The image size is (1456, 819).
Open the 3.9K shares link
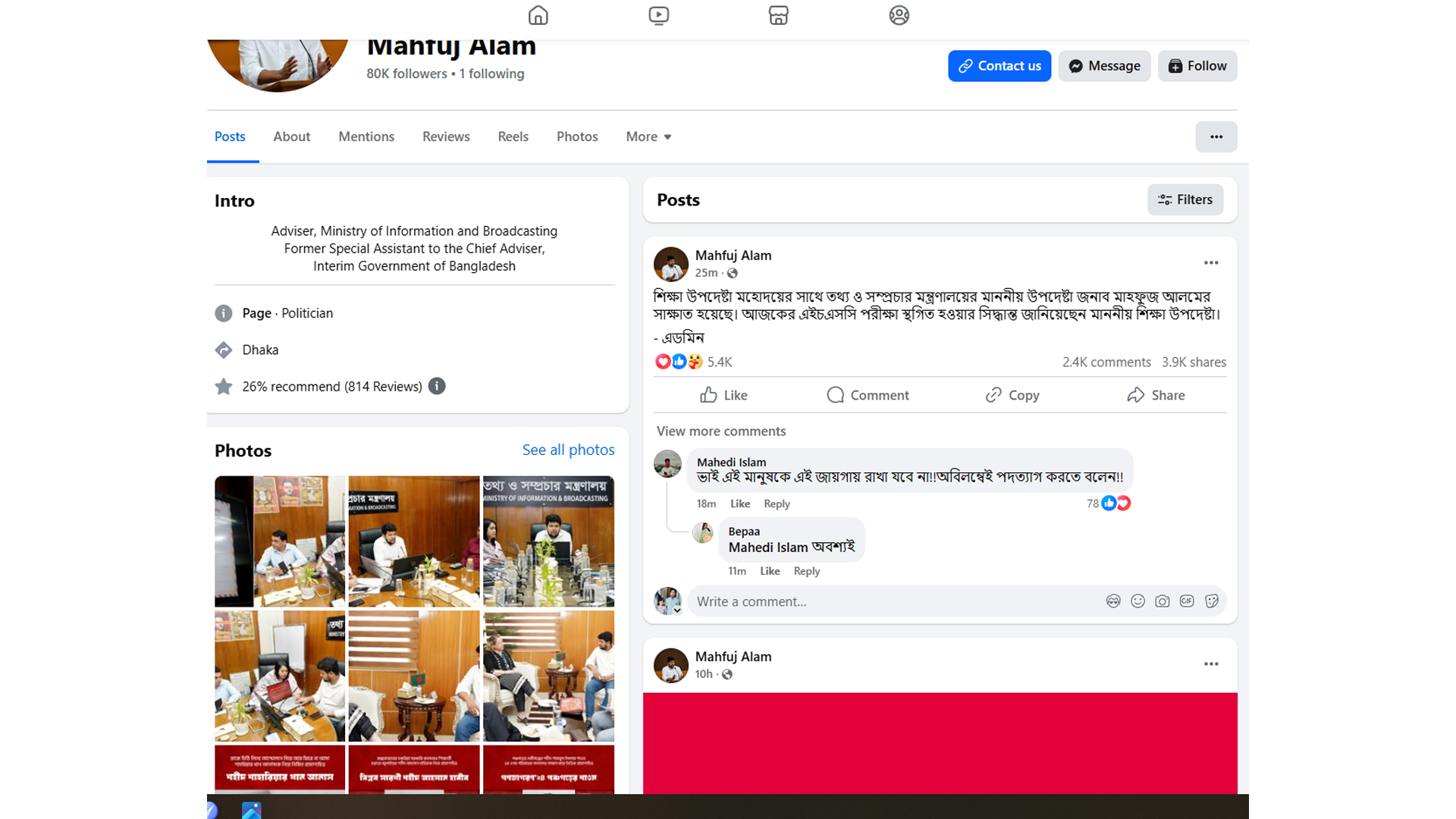(x=1194, y=362)
